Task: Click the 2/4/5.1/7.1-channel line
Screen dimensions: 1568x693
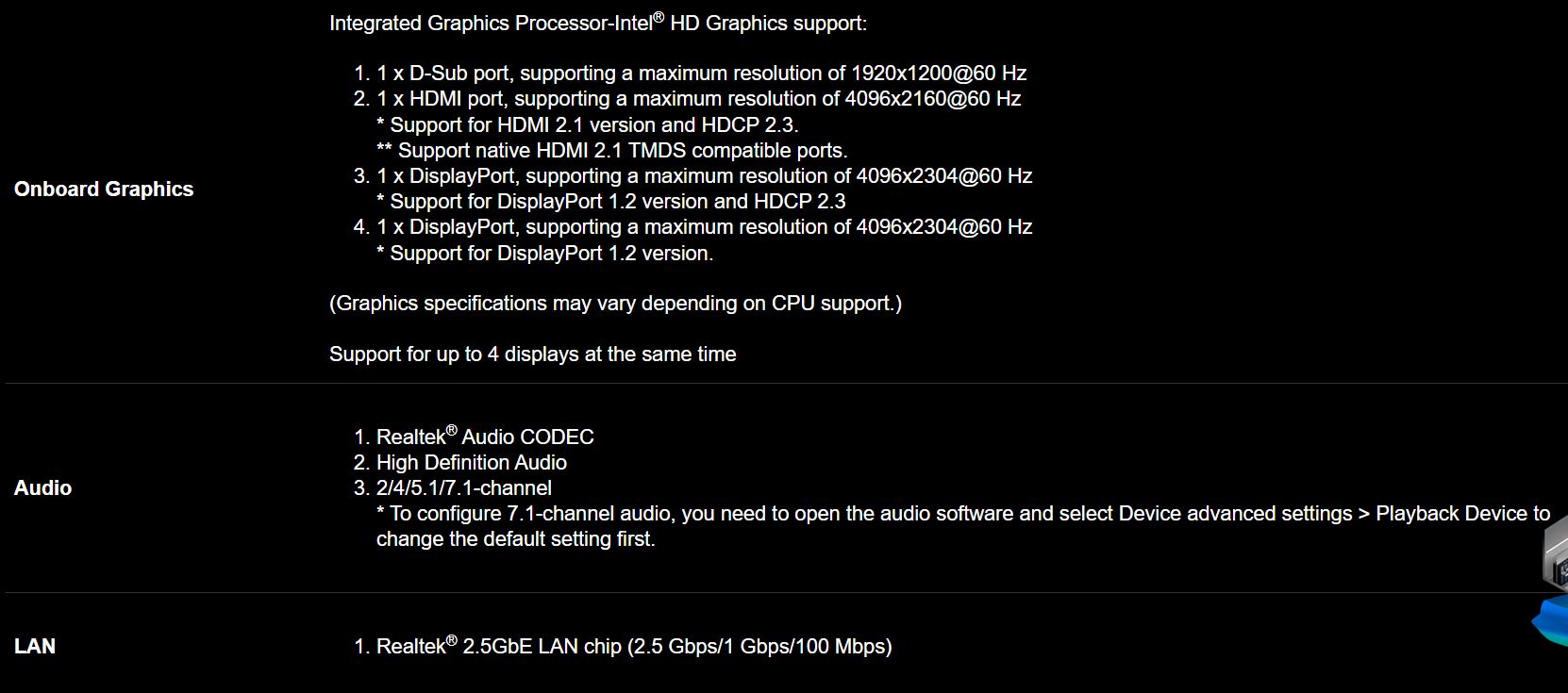Action: pos(464,487)
